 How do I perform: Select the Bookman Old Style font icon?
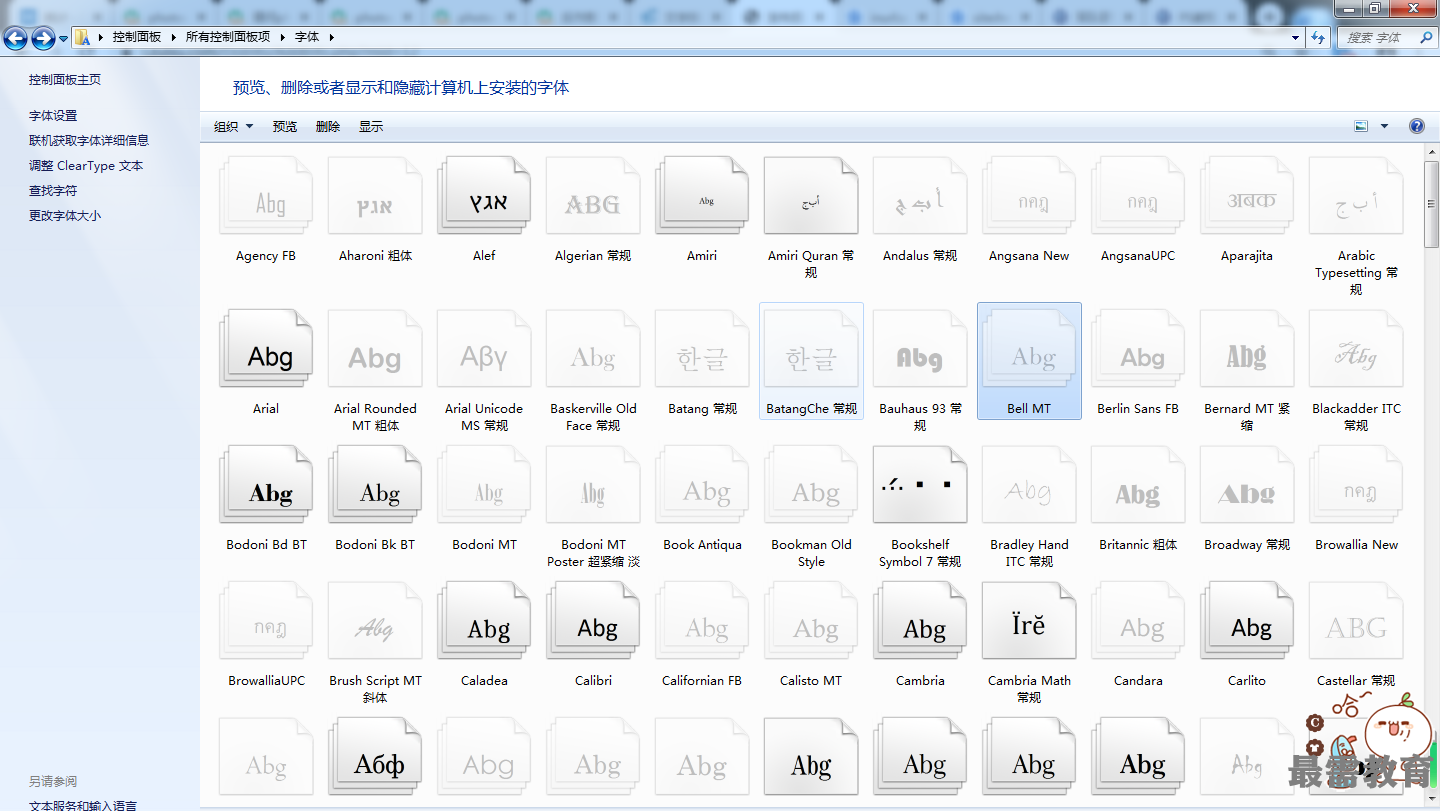811,485
